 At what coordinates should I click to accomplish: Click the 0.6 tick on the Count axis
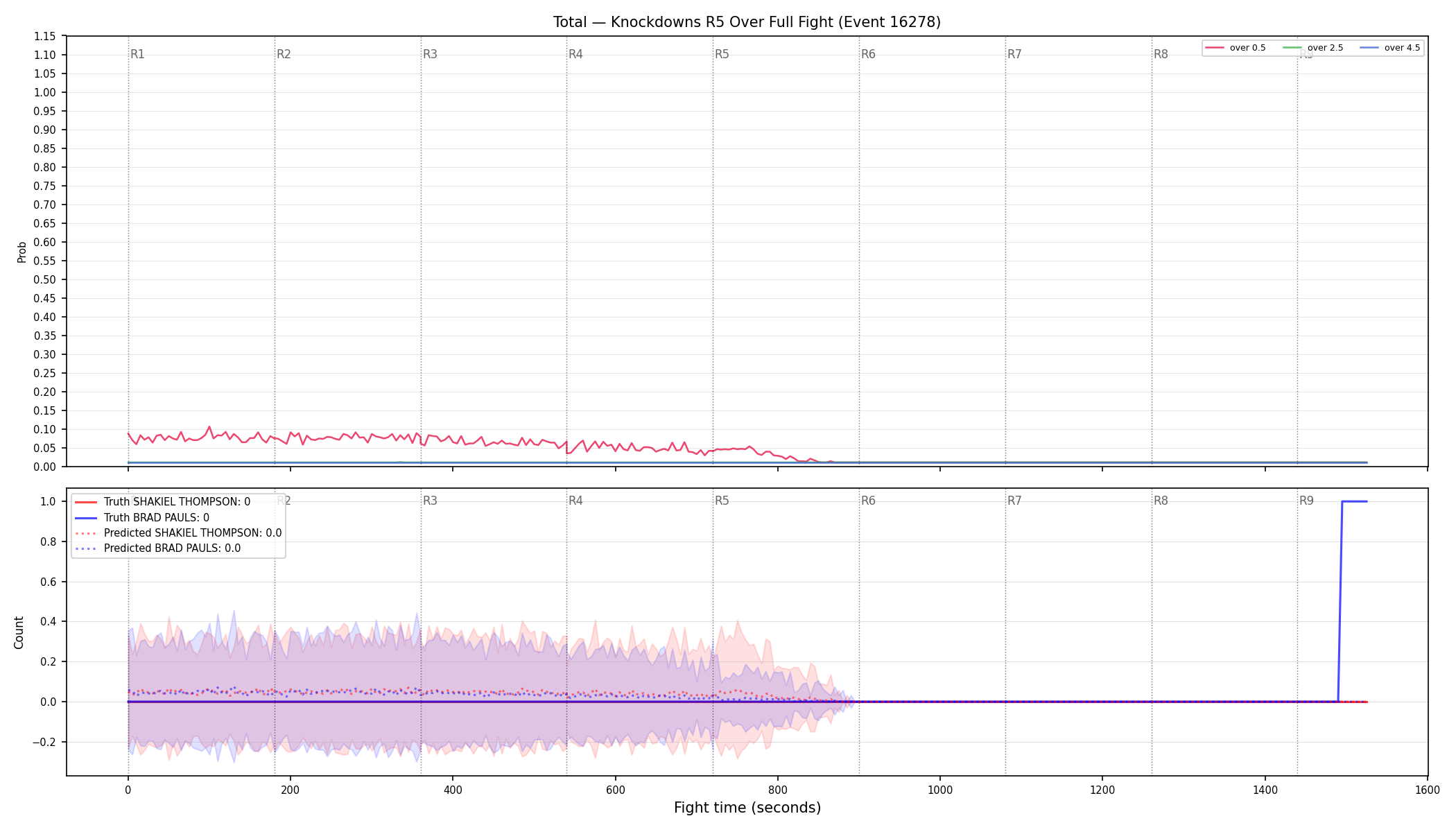(49, 582)
